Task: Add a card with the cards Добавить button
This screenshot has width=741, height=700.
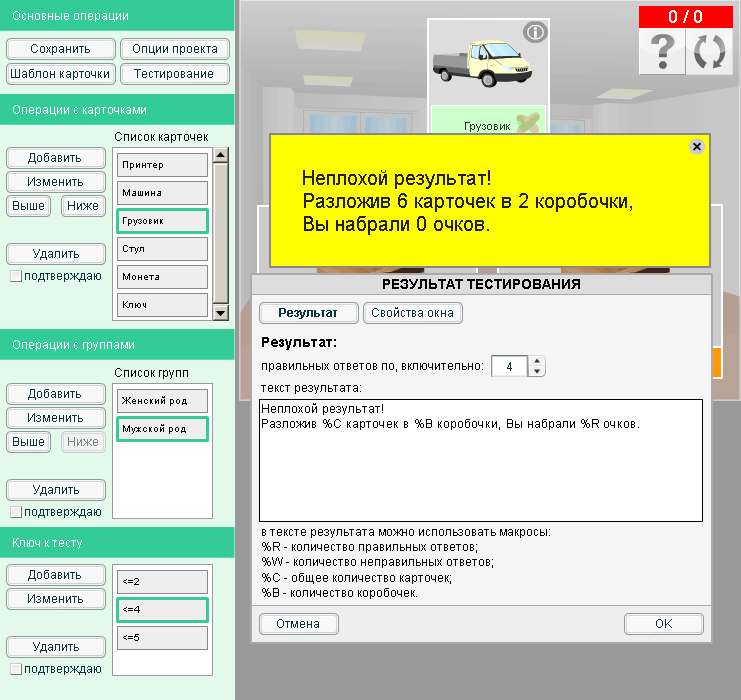Action: click(x=56, y=158)
